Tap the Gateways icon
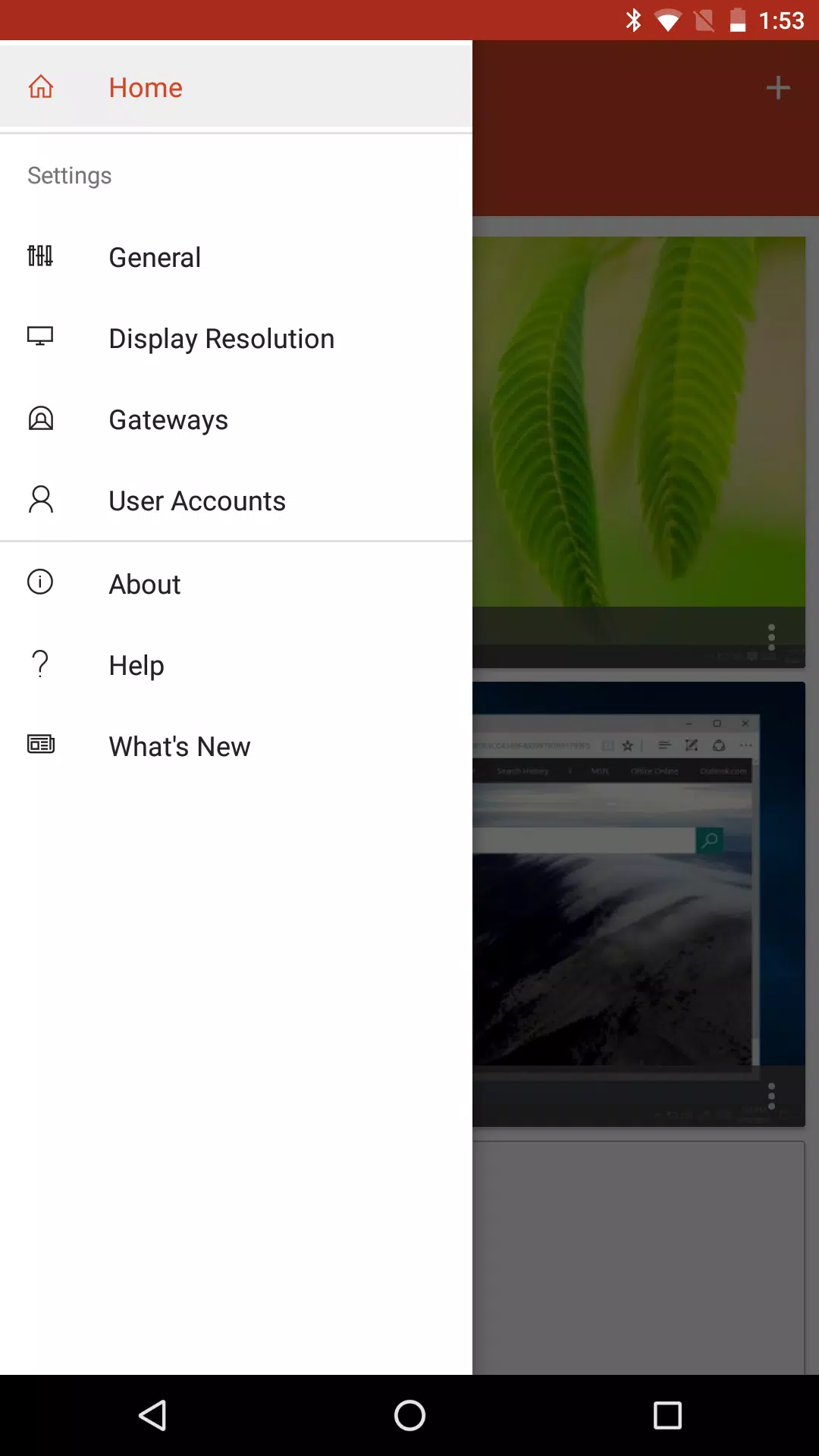Image resolution: width=819 pixels, height=1456 pixels. [41, 419]
